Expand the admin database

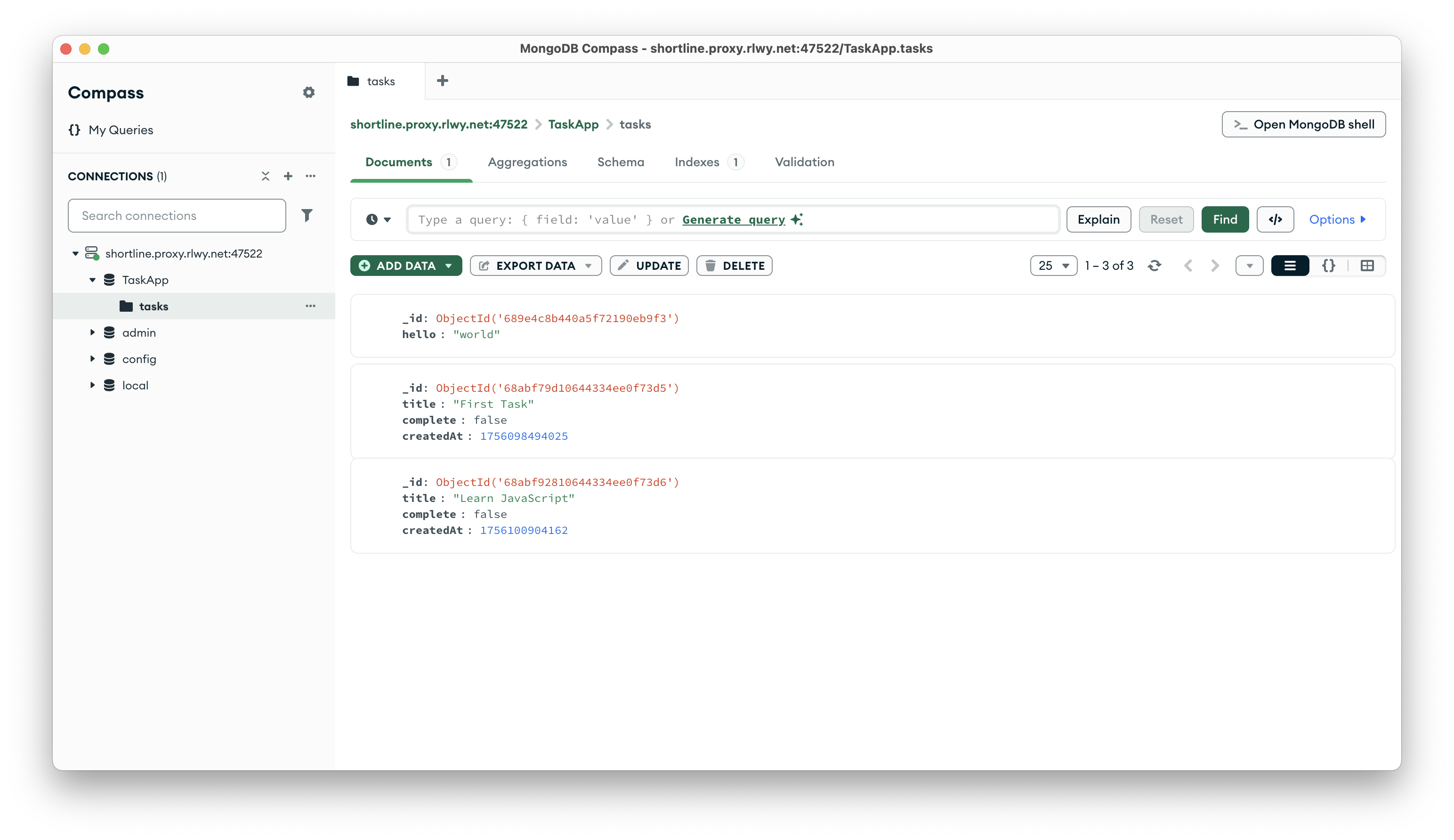[92, 332]
